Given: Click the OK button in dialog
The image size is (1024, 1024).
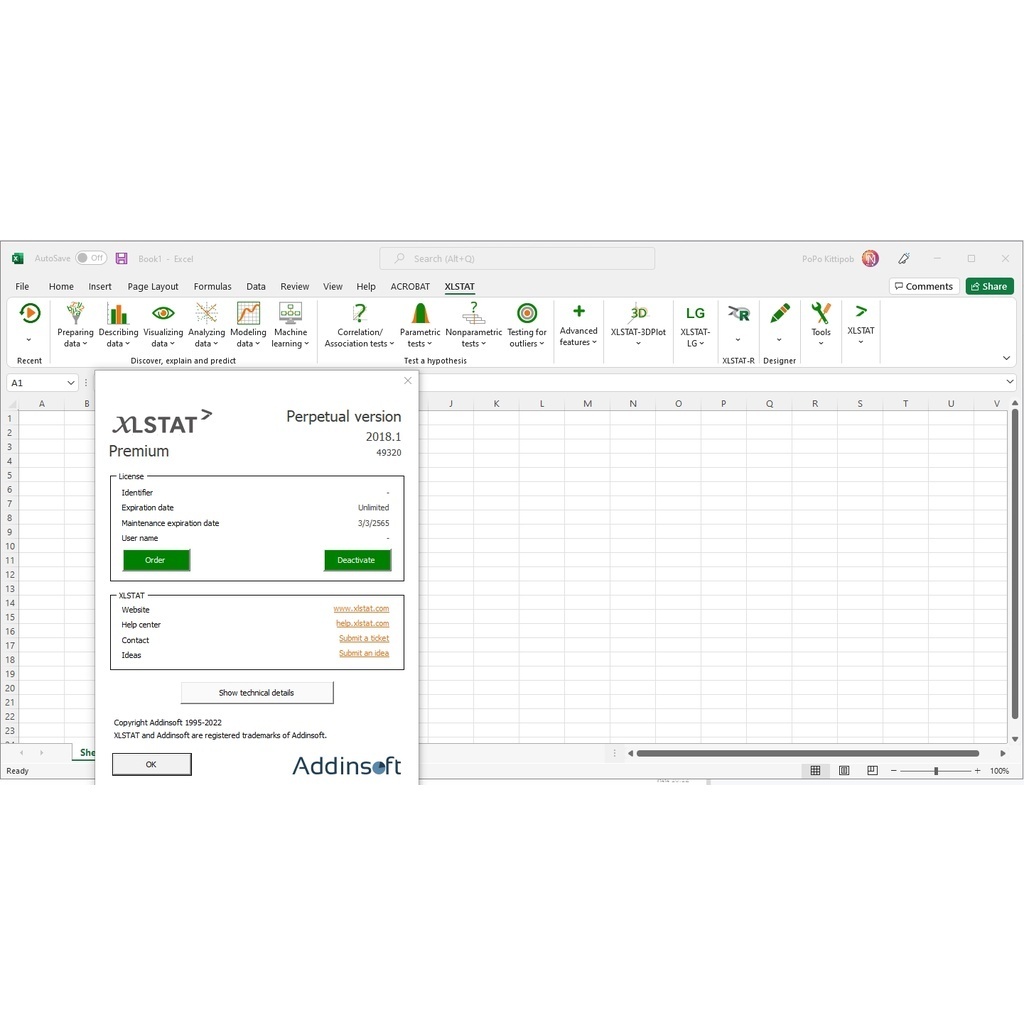Looking at the screenshot, I should tap(152, 765).
